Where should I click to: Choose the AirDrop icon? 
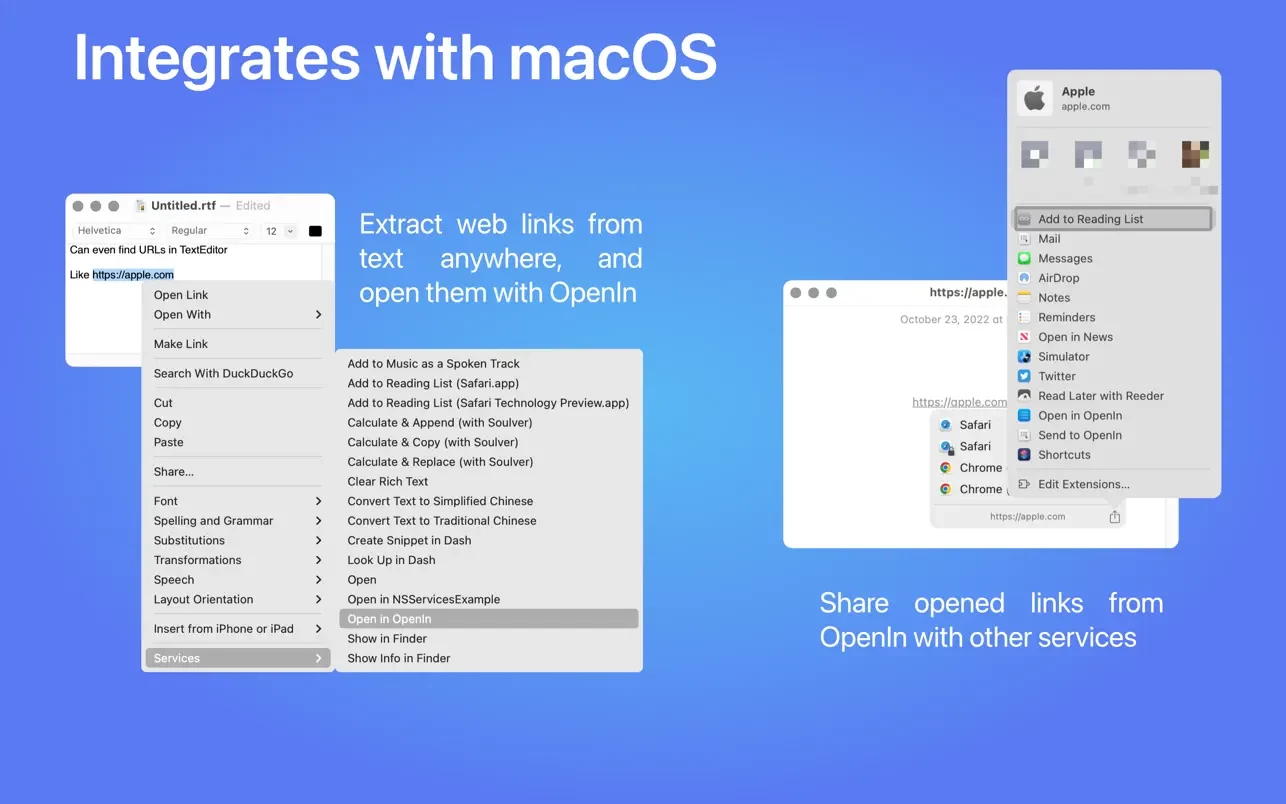1024,278
